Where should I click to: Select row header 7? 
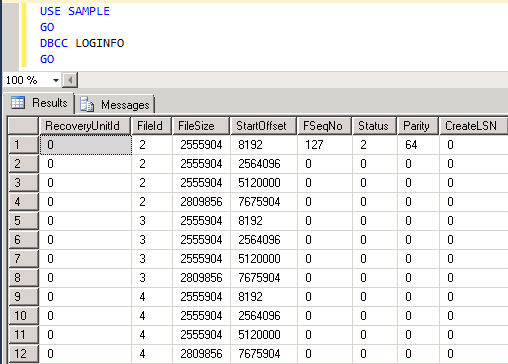click(23, 259)
